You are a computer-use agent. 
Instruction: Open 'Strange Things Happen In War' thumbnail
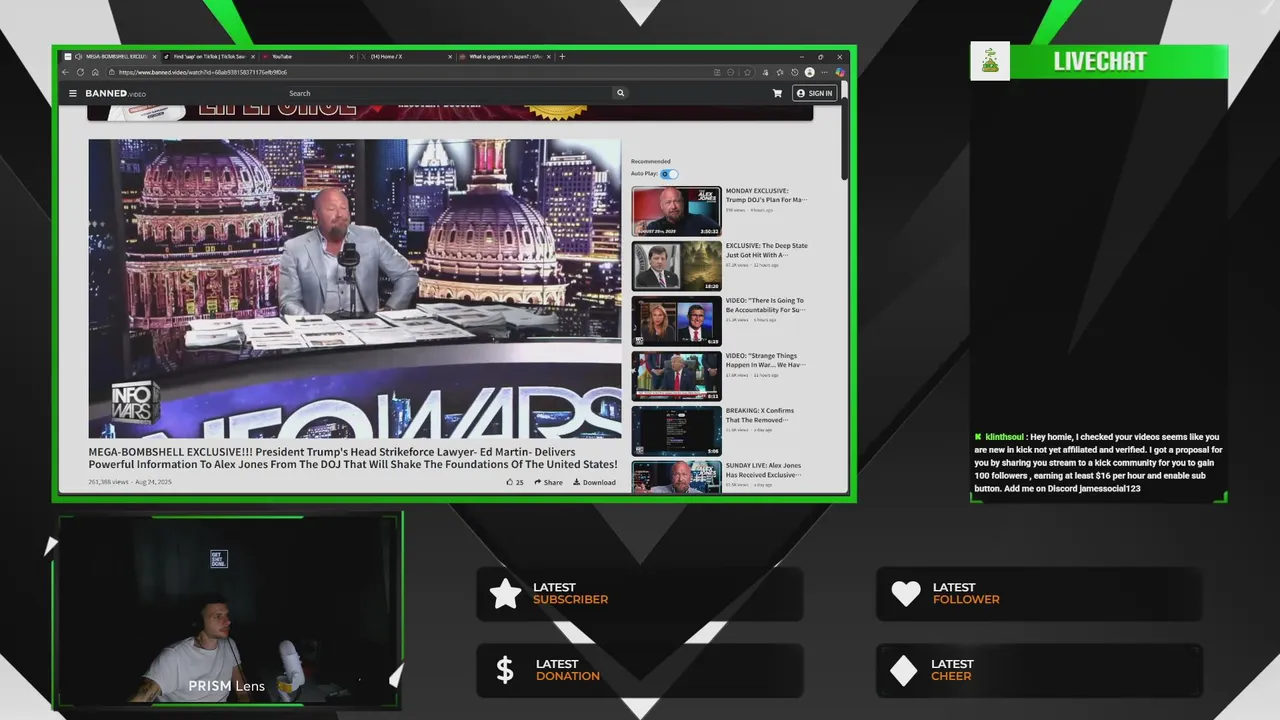pos(676,376)
